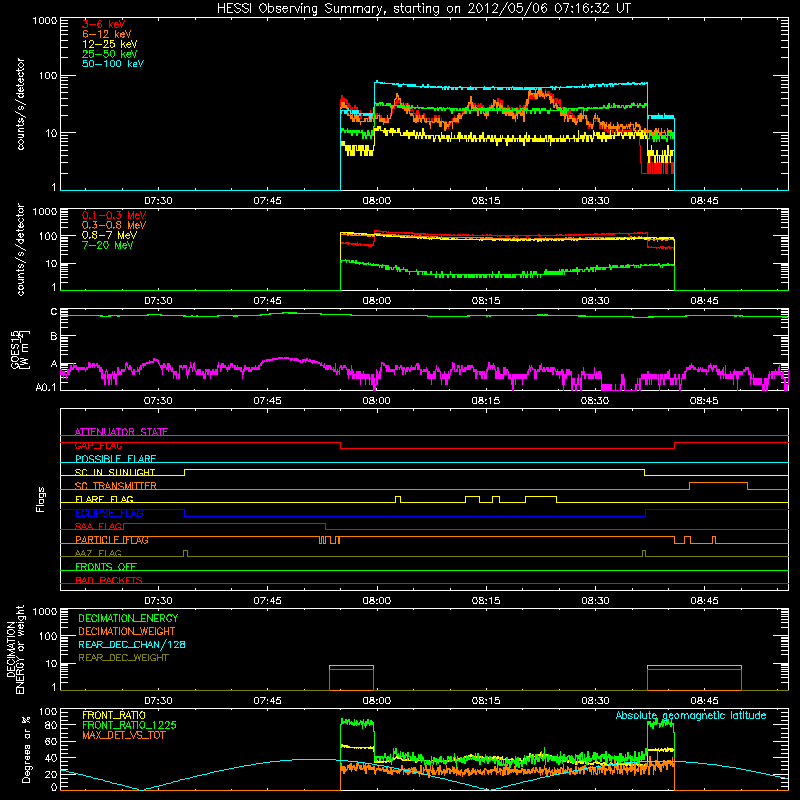This screenshot has height=800, width=800.
Task: Click the ATTENUATOR_STATE flag label
Action: 121,432
